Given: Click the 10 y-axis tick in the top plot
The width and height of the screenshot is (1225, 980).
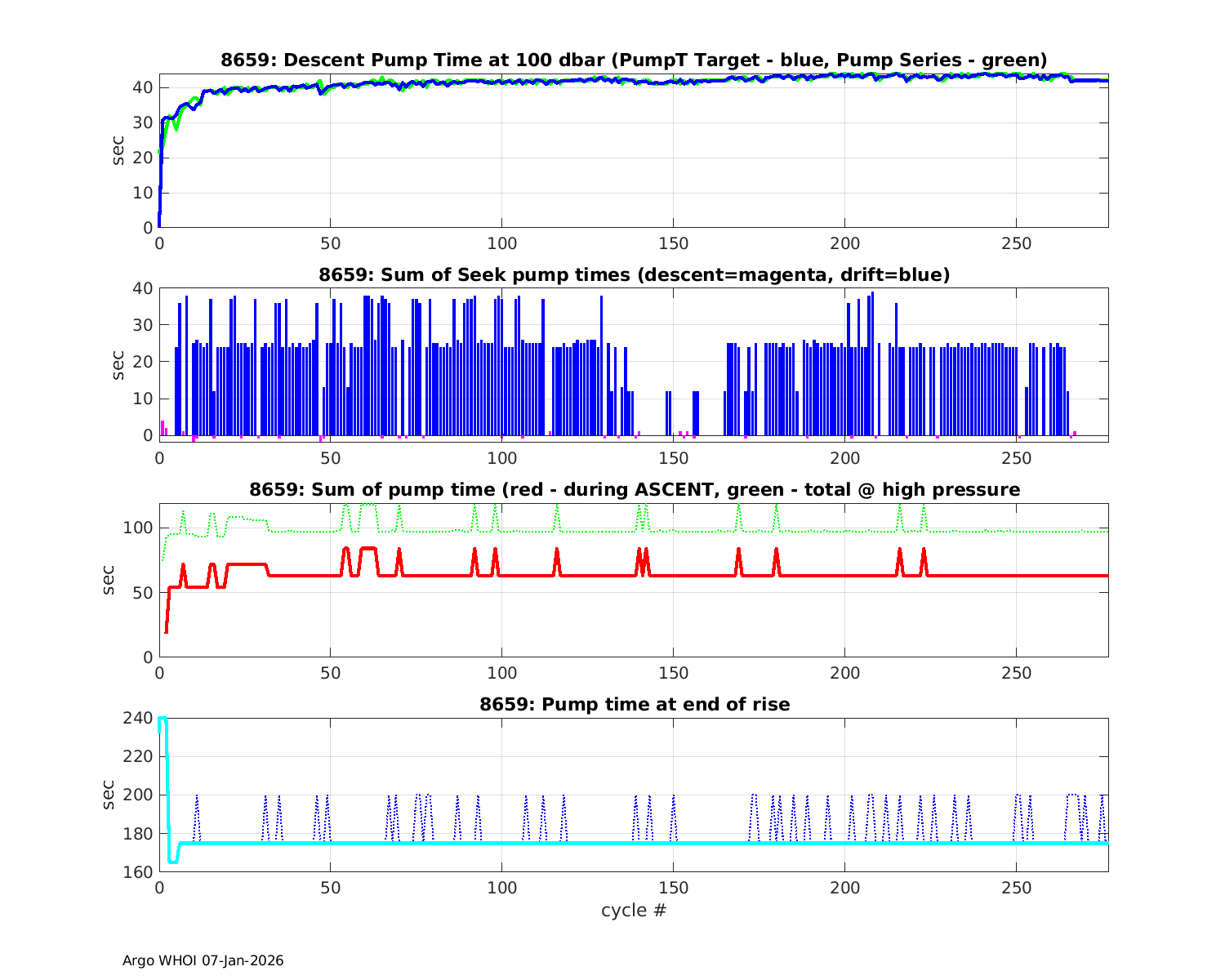Looking at the screenshot, I should click(x=144, y=194).
